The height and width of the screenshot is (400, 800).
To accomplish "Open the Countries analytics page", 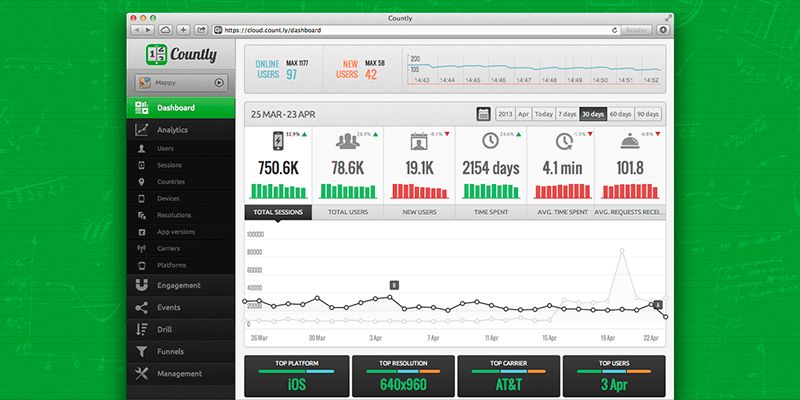I will [171, 182].
